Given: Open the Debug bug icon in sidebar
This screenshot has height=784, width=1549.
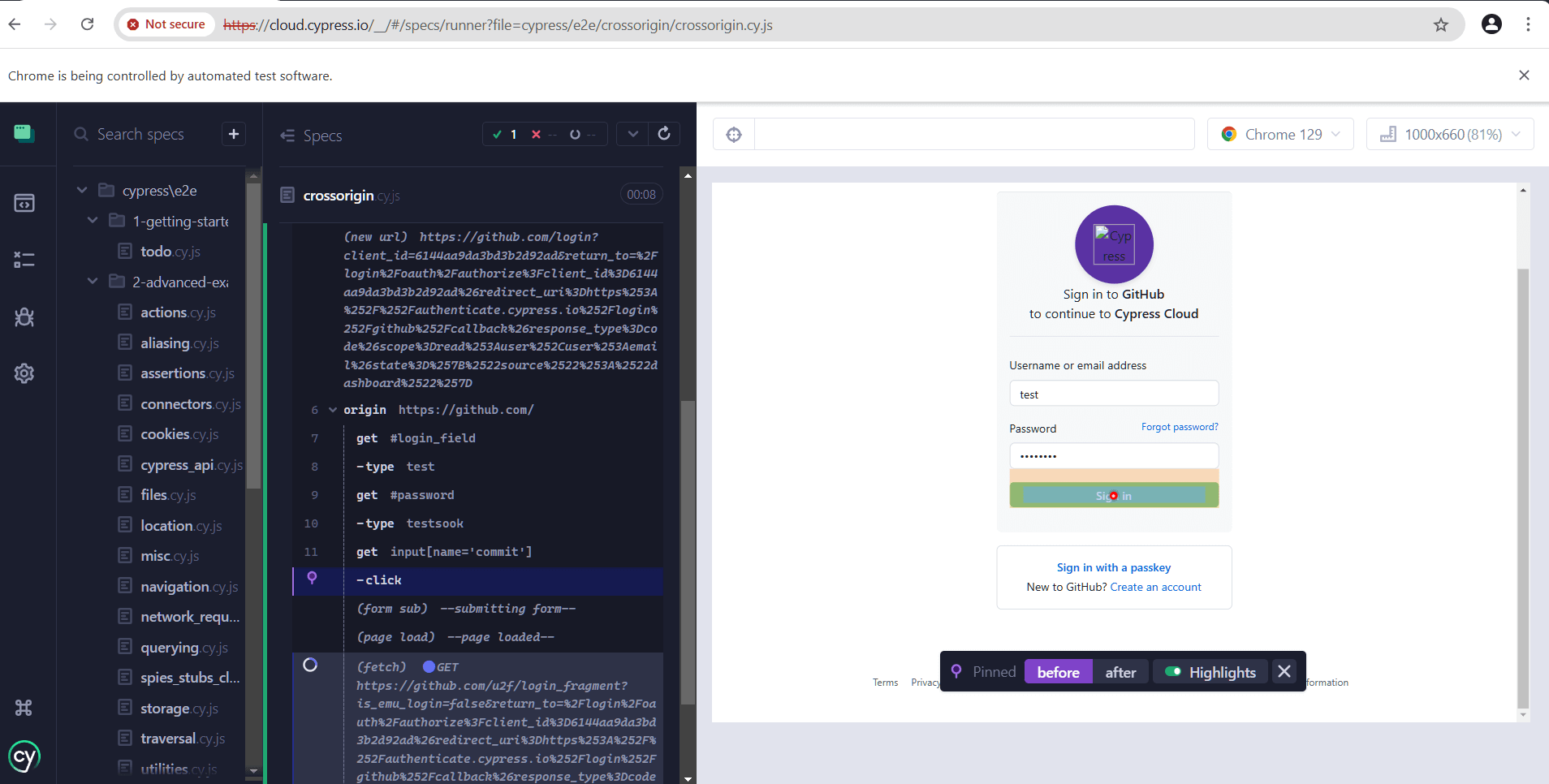Looking at the screenshot, I should (24, 317).
